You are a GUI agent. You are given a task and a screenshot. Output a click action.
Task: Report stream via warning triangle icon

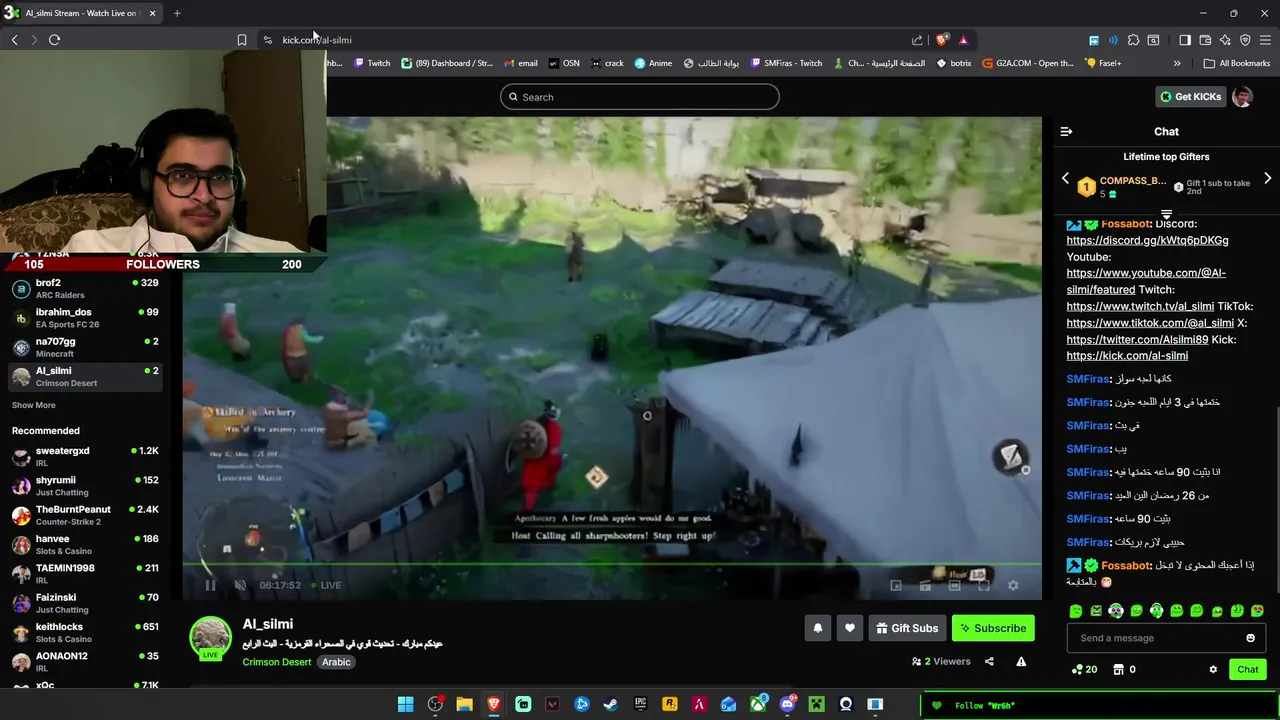click(x=1021, y=661)
